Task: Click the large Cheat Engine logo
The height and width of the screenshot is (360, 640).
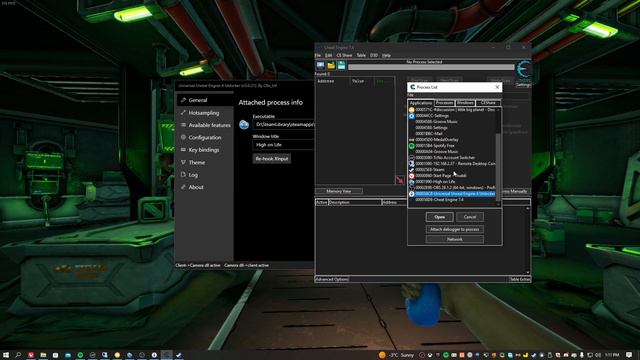Action: coord(524,70)
